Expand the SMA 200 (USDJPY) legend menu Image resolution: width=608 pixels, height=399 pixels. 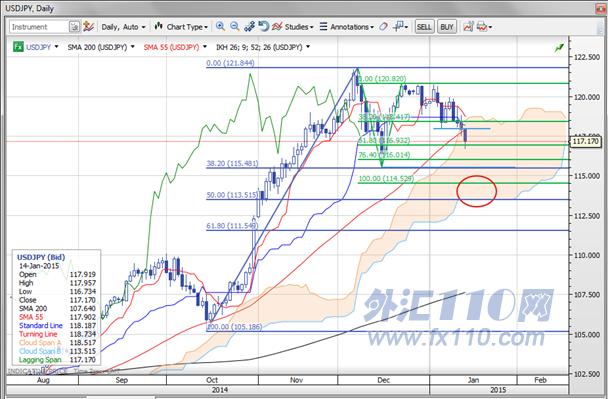click(101, 47)
